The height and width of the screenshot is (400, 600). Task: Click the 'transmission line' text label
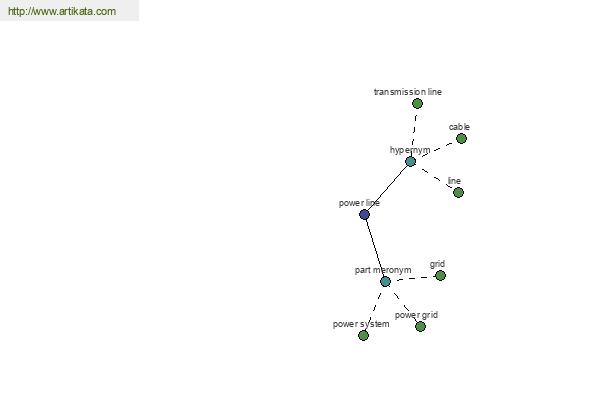point(408,92)
